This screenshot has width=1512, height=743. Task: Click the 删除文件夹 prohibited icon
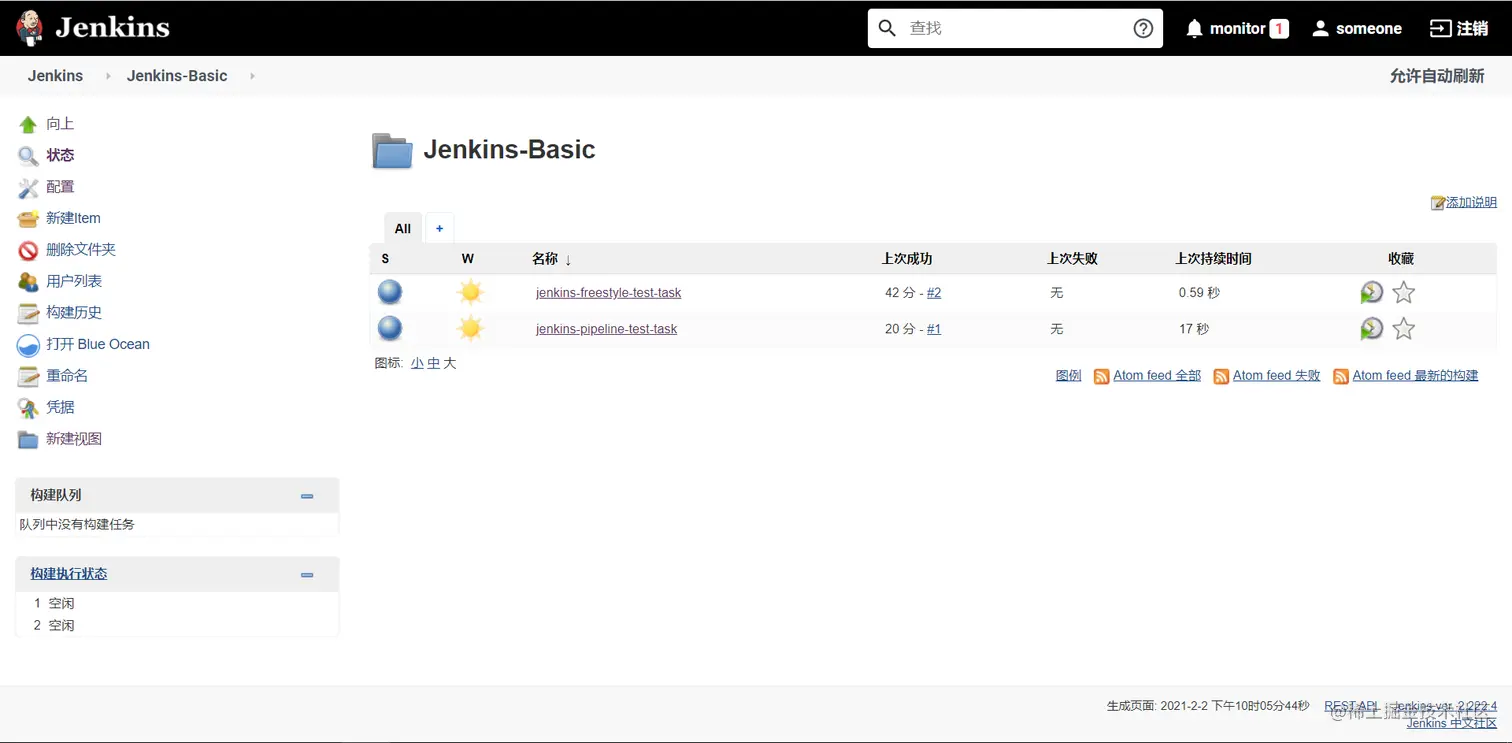[28, 250]
